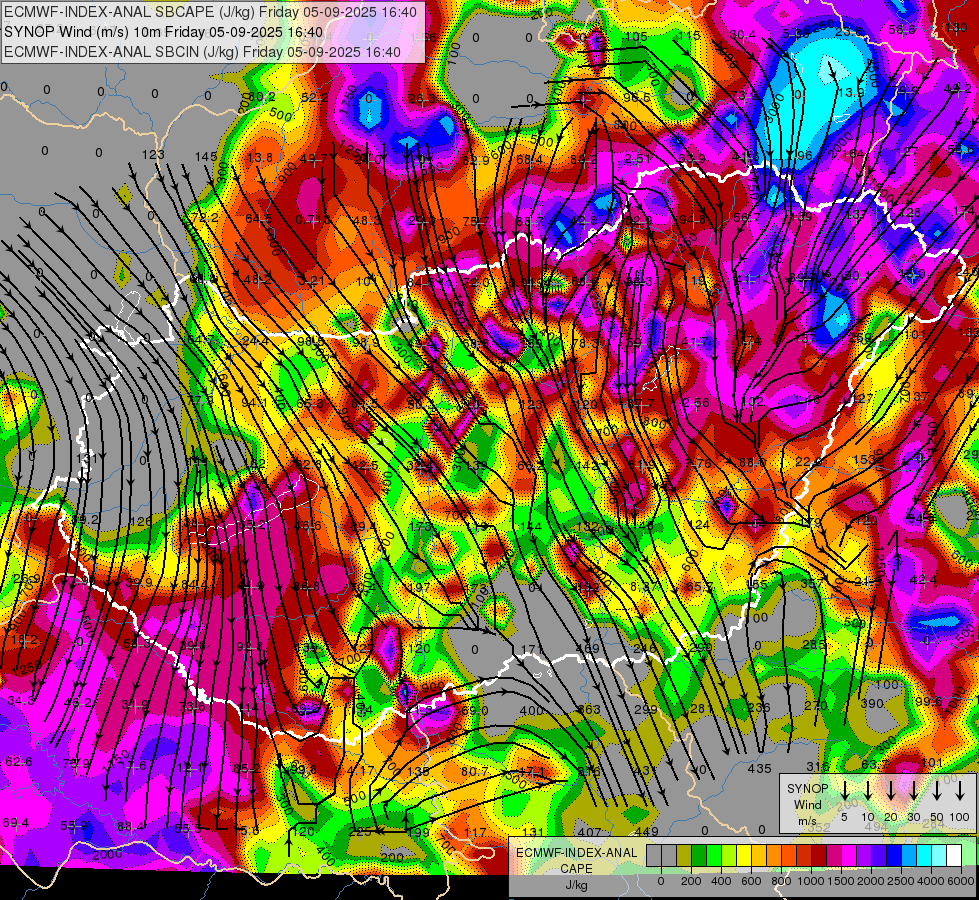
Task: Click the 'SYNOP' label in the wind legend
Action: pos(807,788)
